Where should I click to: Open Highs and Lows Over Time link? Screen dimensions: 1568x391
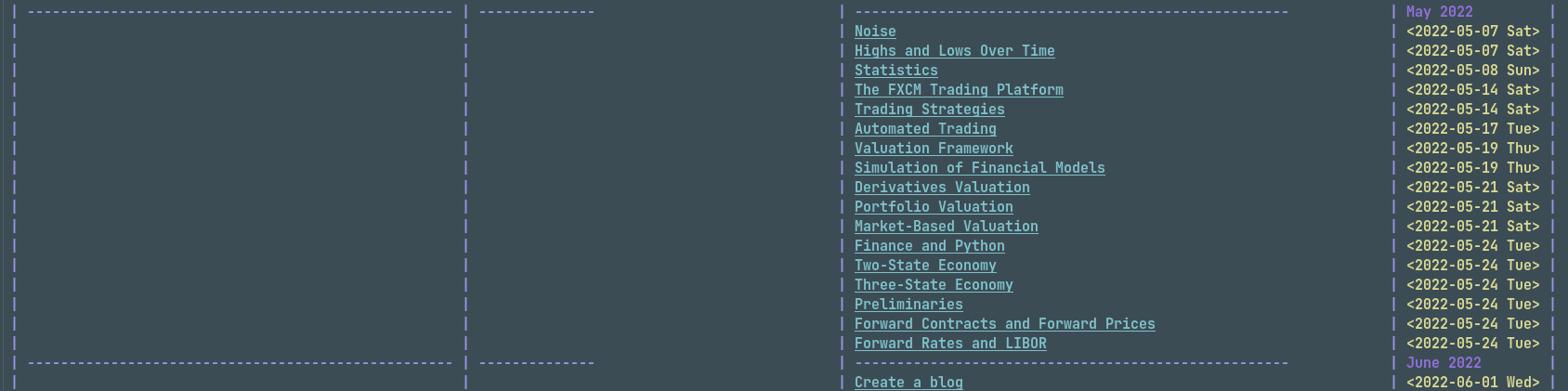(x=954, y=51)
